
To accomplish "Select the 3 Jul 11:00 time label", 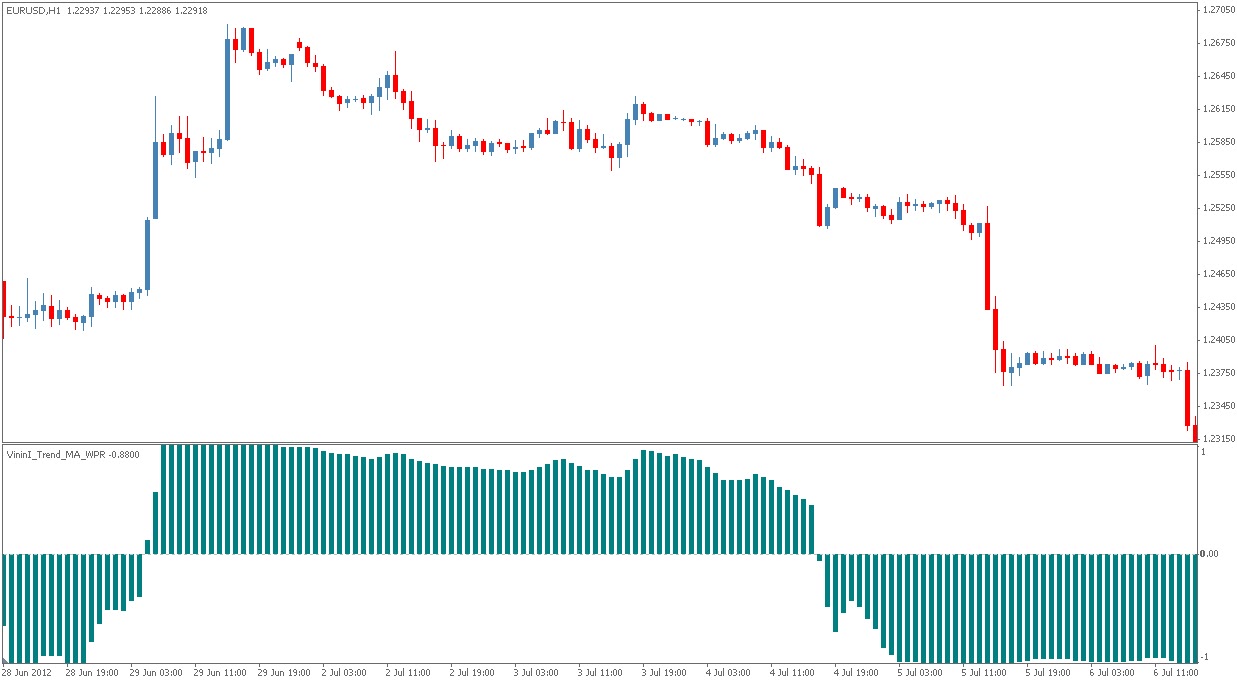I will (602, 673).
